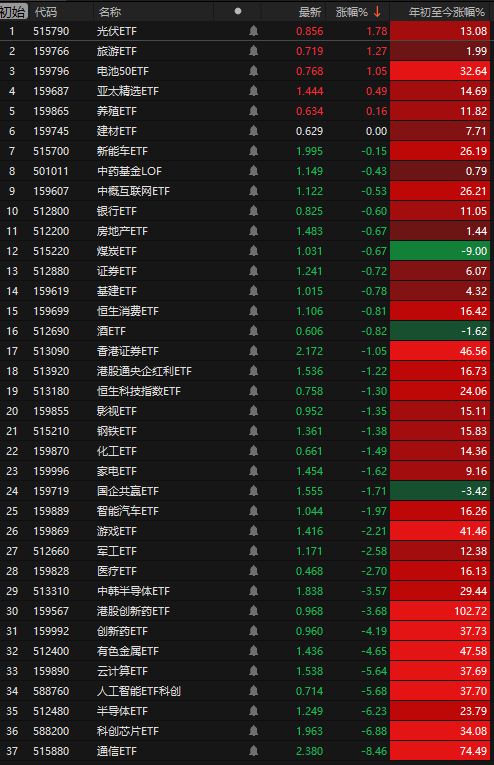494x765 pixels.
Task: Select the 初始 tab
Action: pyautogui.click(x=13, y=12)
